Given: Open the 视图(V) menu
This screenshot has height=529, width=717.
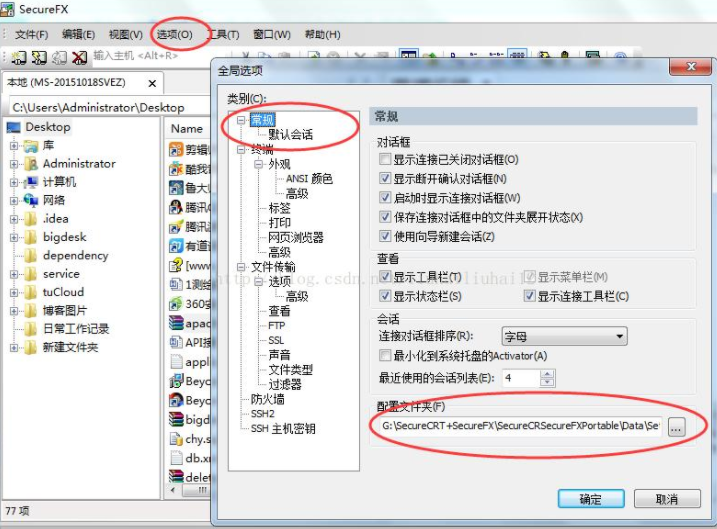Looking at the screenshot, I should click(x=126, y=35).
